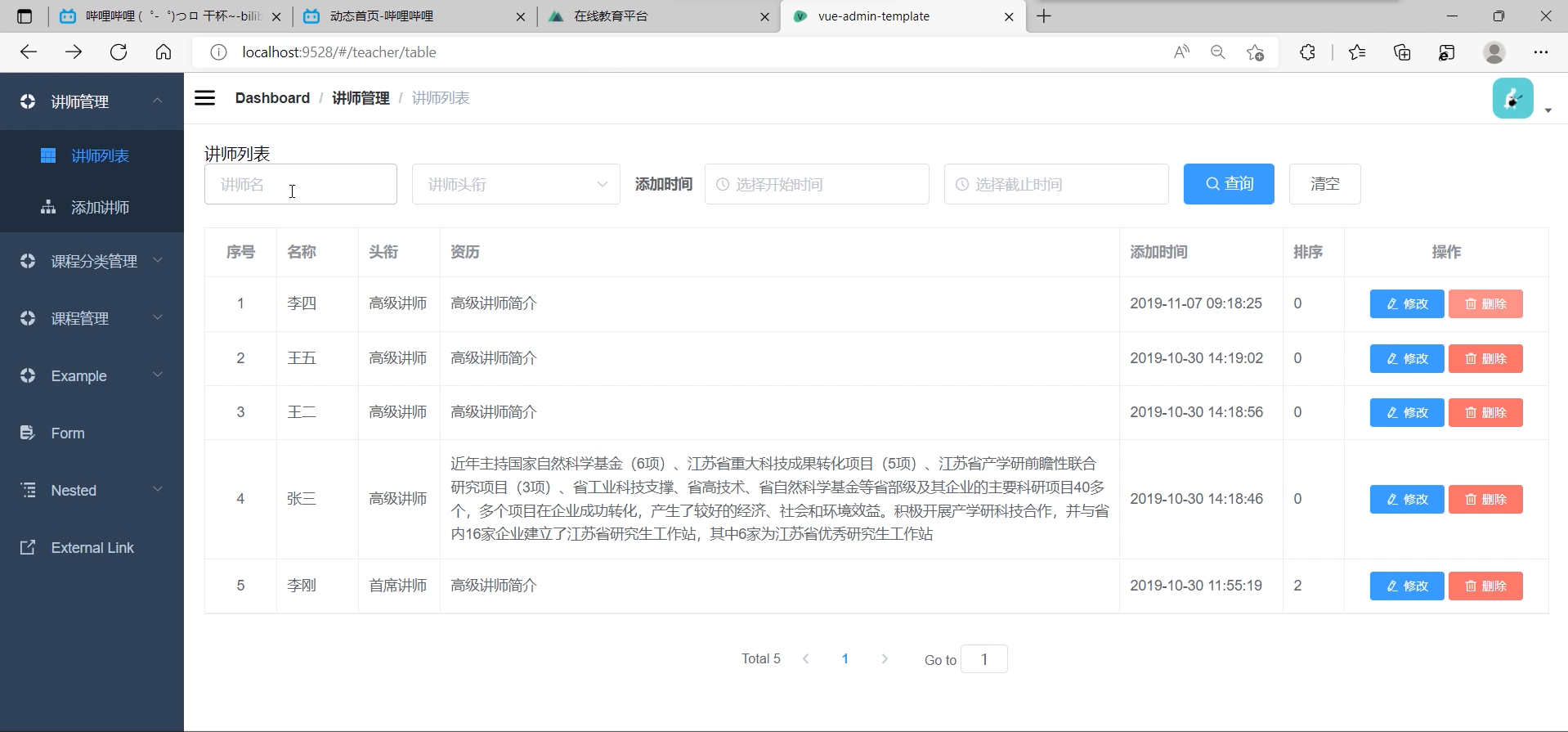The width and height of the screenshot is (1568, 732).
Task: Go to previous page arrow
Action: [x=806, y=658]
